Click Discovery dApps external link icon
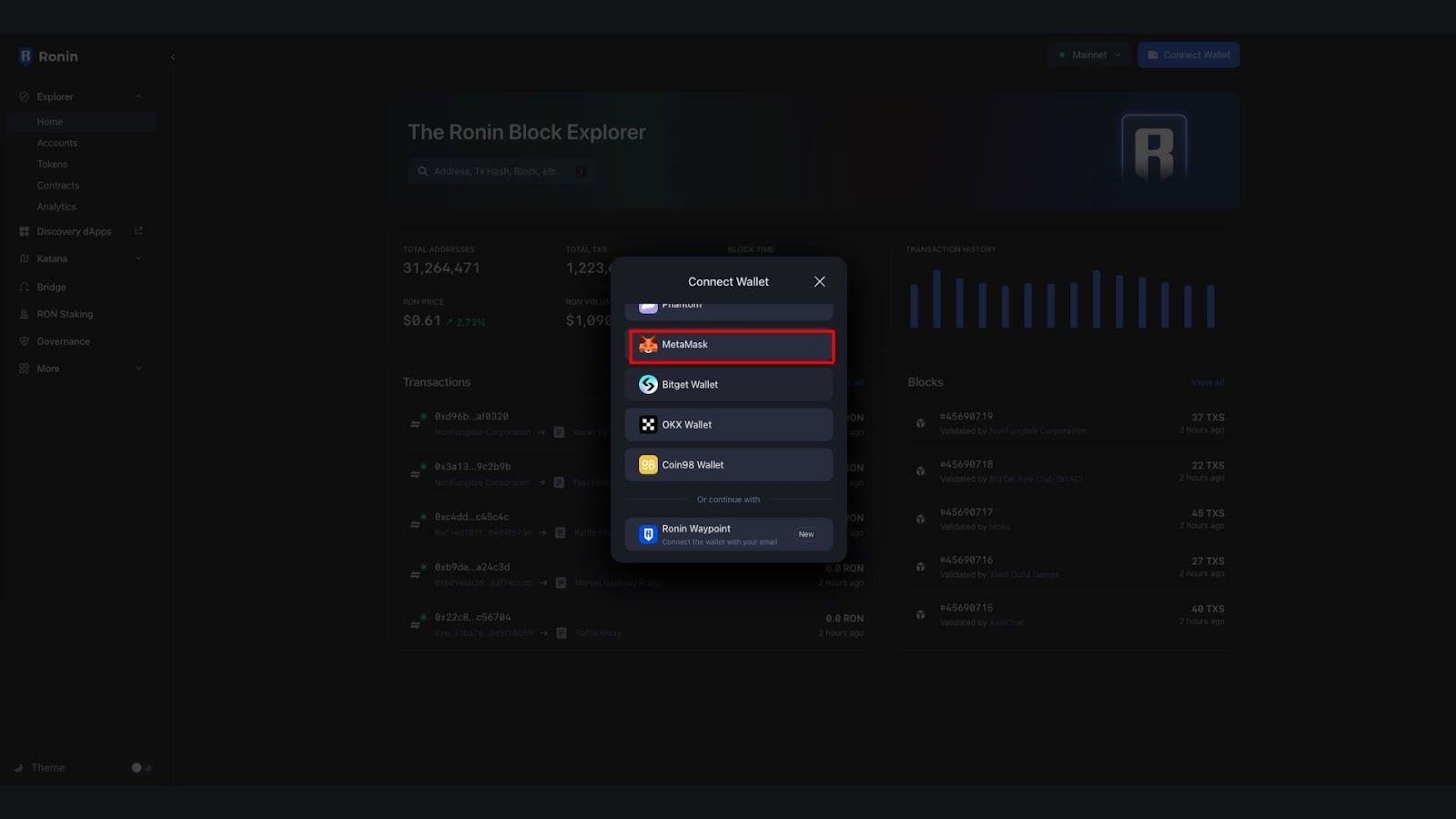 pyautogui.click(x=138, y=231)
